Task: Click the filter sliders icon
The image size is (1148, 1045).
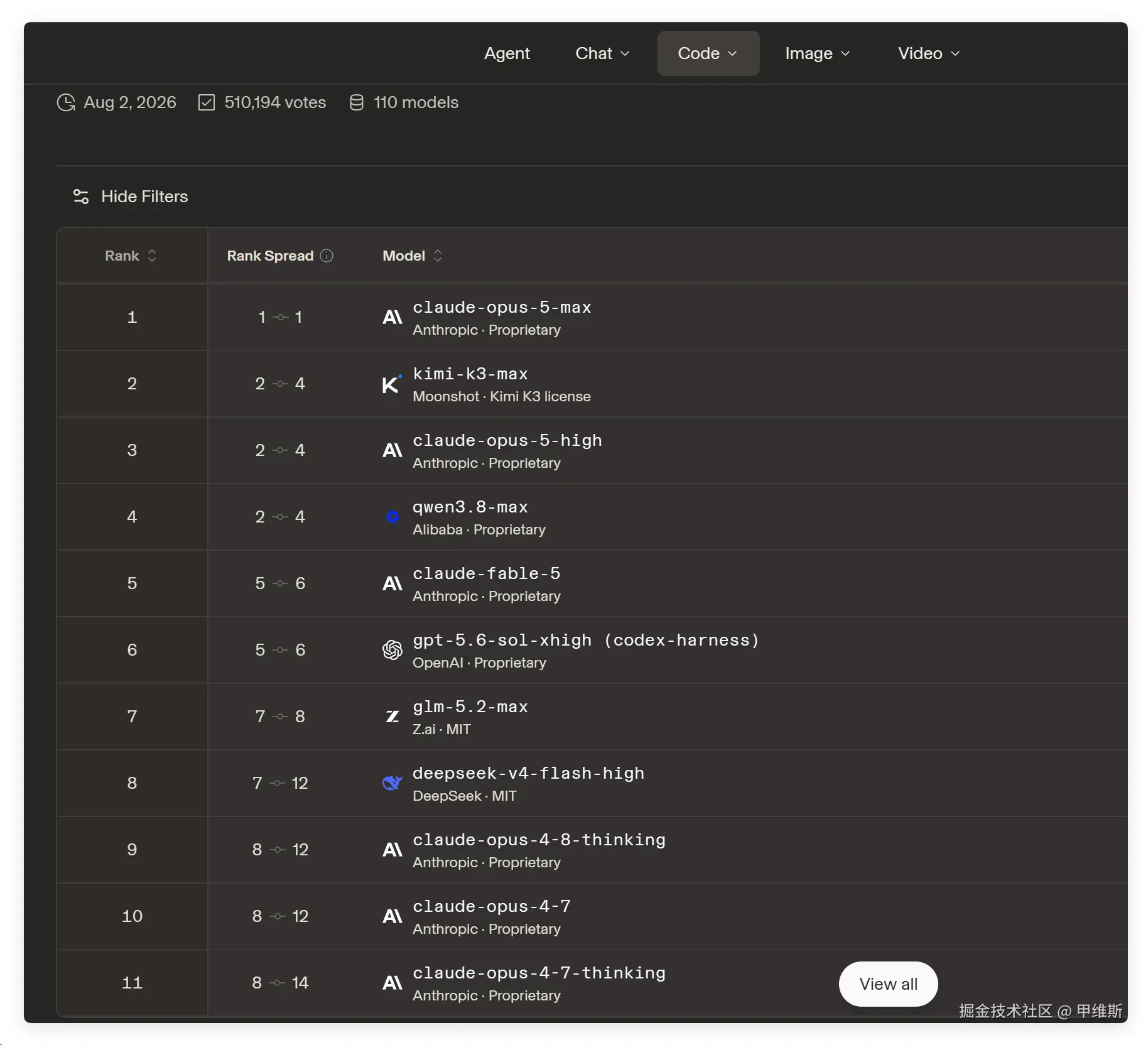Action: click(x=81, y=197)
